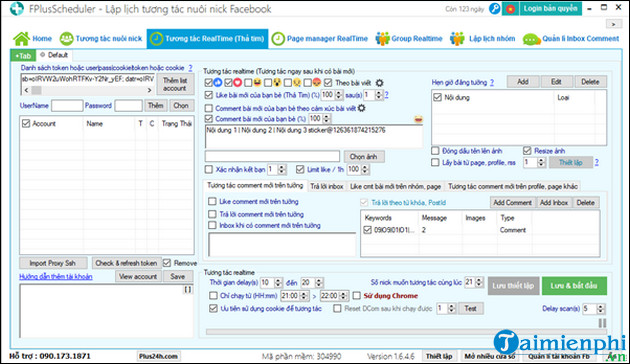Toggle Resize ảnh checkbox
Screen dimensions: 630x364
click(527, 151)
